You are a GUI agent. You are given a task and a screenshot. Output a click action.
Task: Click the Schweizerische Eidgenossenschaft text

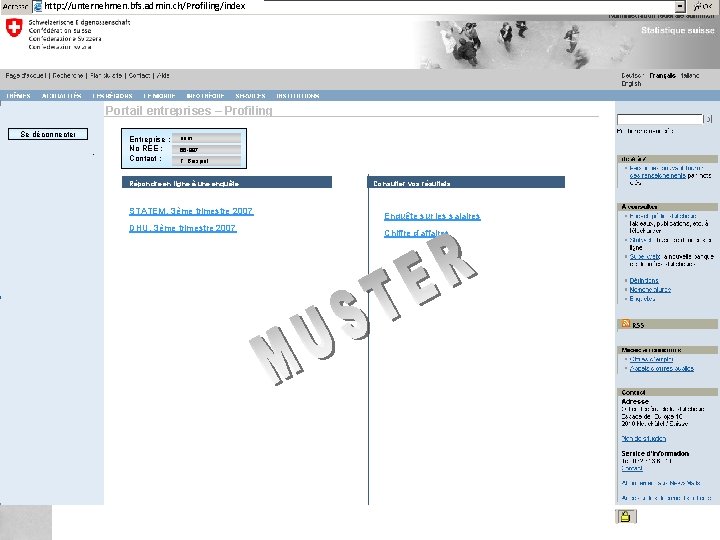[x=79, y=22]
